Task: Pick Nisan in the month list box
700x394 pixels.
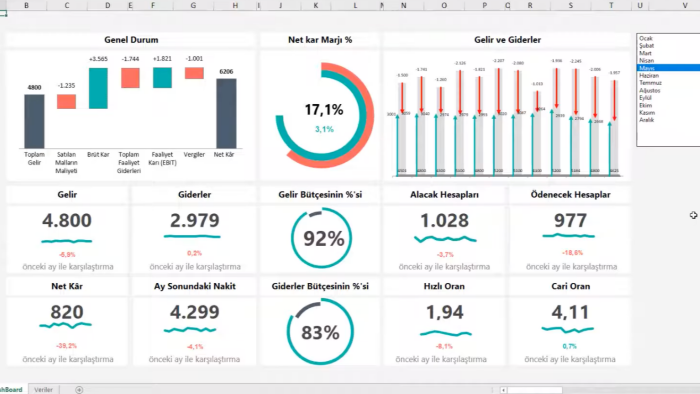Action: coord(668,60)
